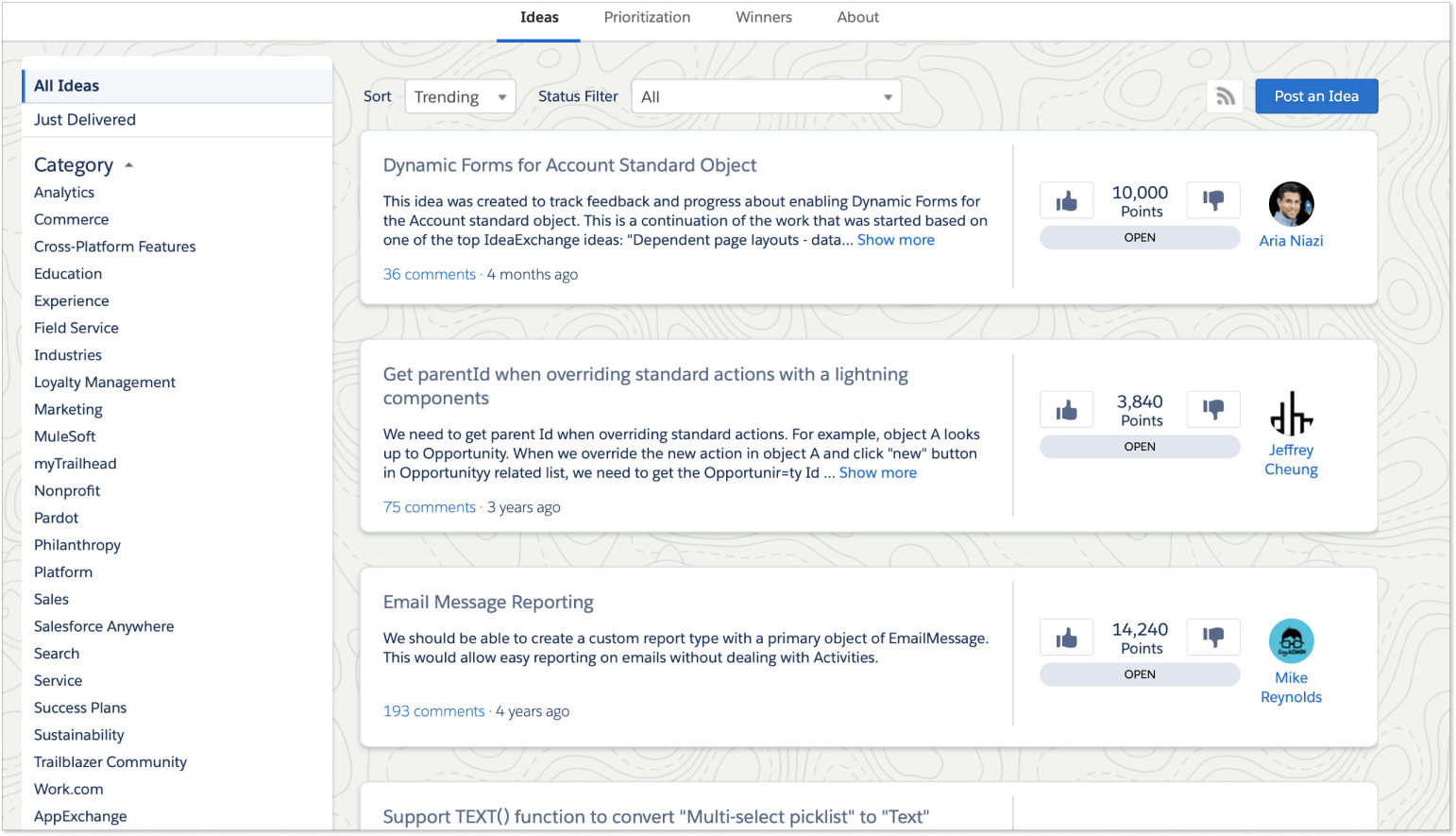Viewport: 1456px width, 836px height.
Task: Expand Dynamic Forms description with Show more
Action: 895,240
